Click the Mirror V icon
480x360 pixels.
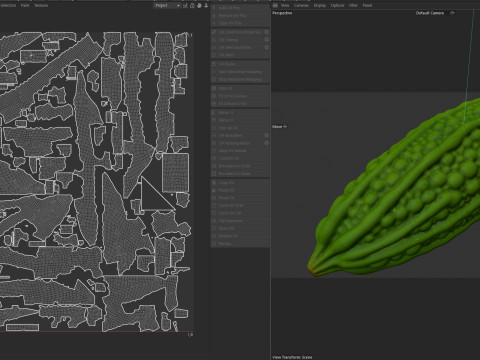pyautogui.click(x=214, y=120)
